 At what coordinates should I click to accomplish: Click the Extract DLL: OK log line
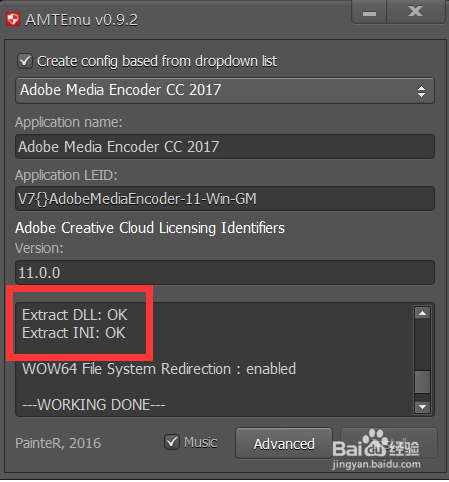click(75, 315)
